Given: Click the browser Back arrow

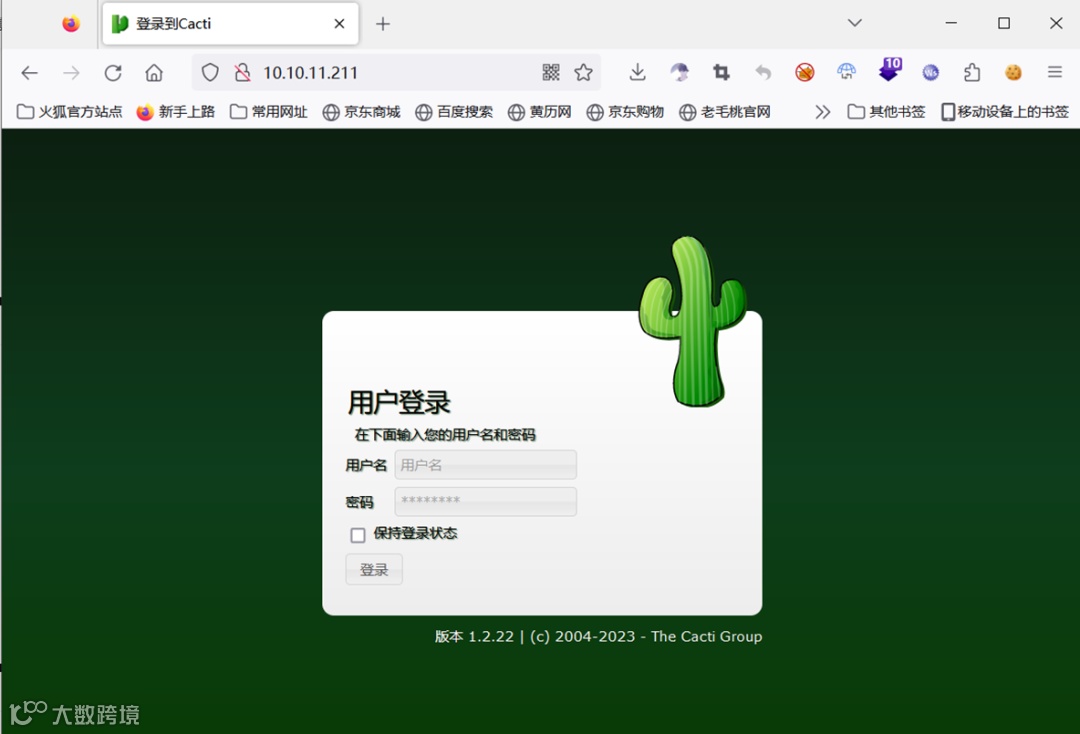Looking at the screenshot, I should point(30,72).
